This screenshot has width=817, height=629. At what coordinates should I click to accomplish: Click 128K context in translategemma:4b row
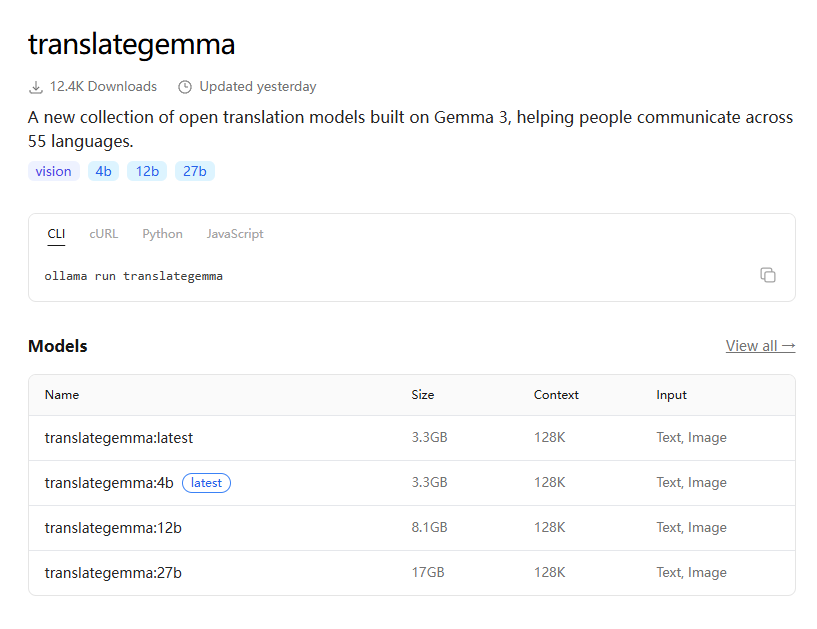549,482
